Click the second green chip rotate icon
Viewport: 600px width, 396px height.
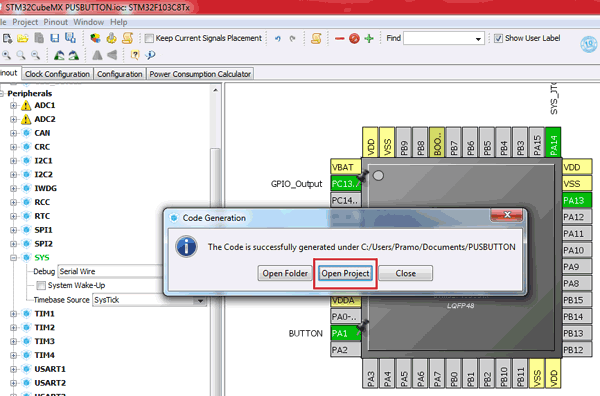(x=73, y=55)
